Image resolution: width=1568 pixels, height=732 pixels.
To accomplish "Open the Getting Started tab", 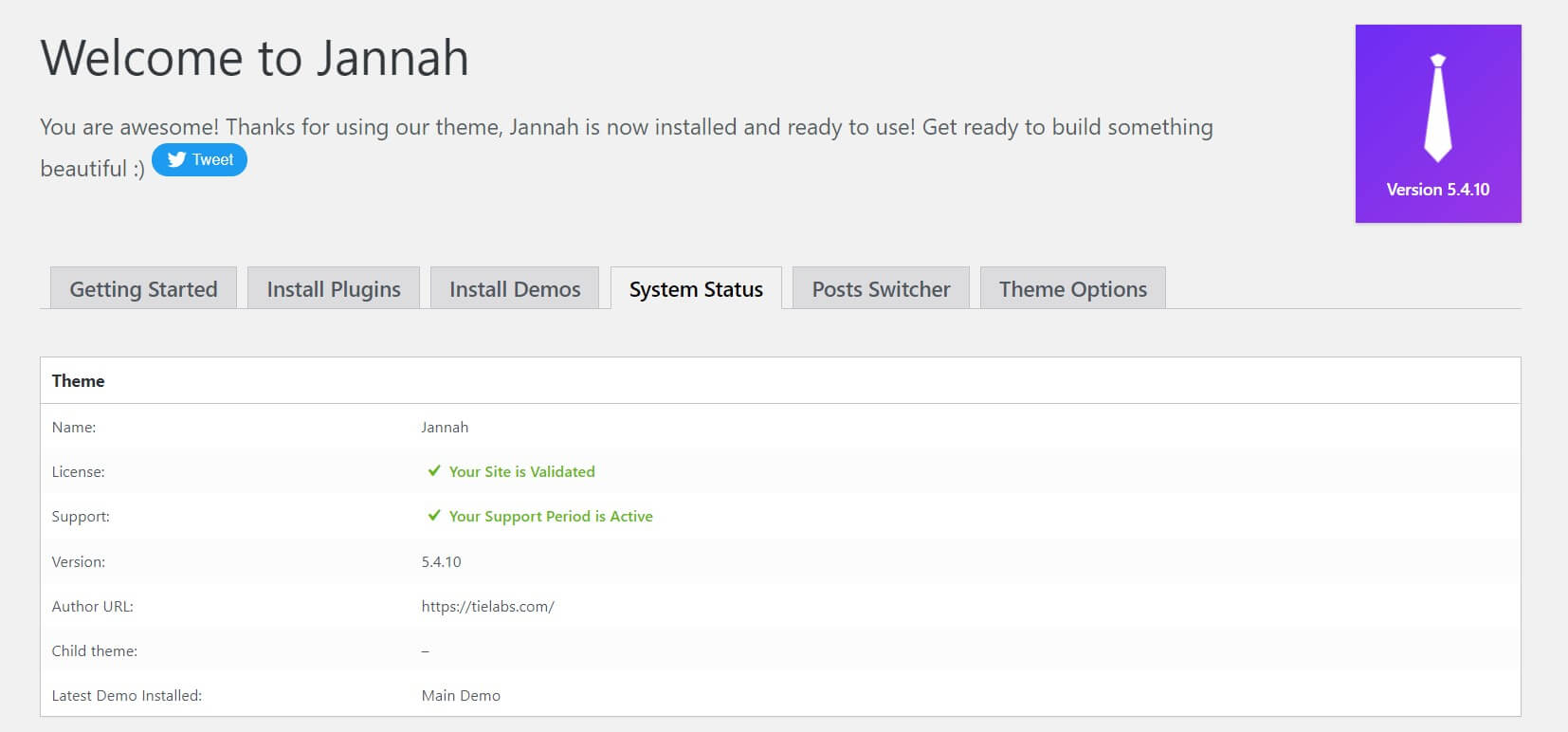I will 143,288.
